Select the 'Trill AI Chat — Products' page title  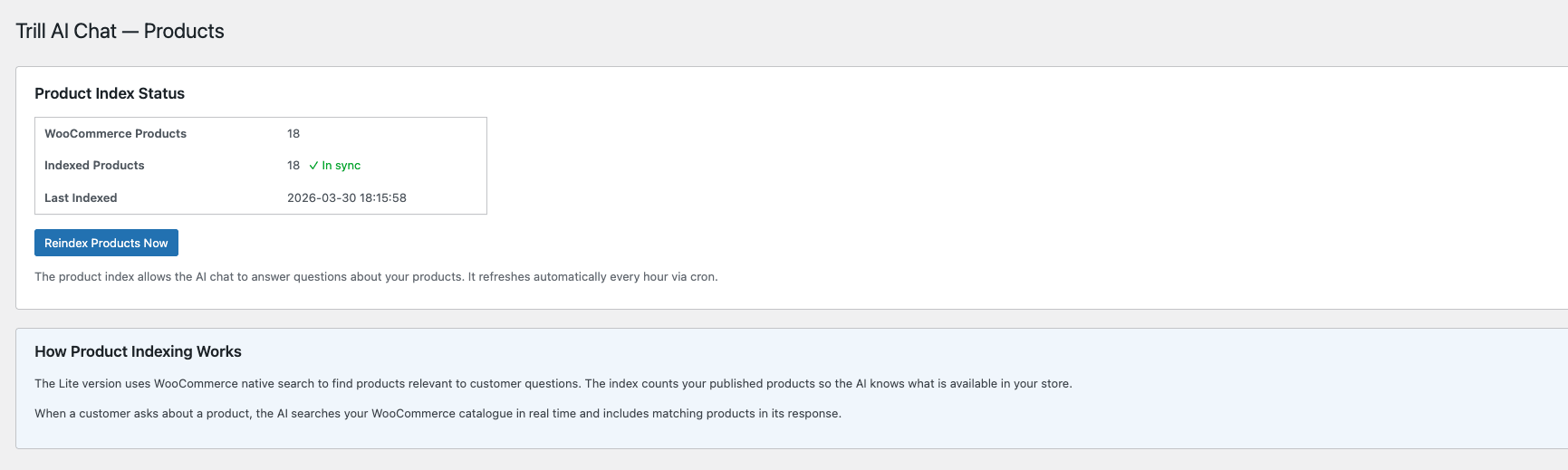[x=120, y=31]
